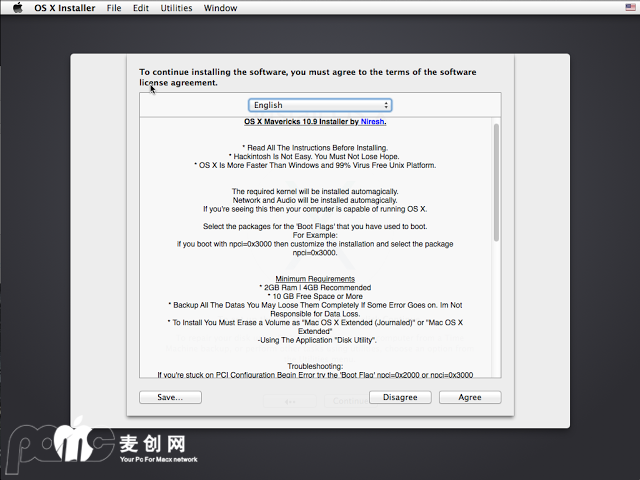Follow the Niresh hyperlink
This screenshot has width=640, height=480.
coord(372,122)
